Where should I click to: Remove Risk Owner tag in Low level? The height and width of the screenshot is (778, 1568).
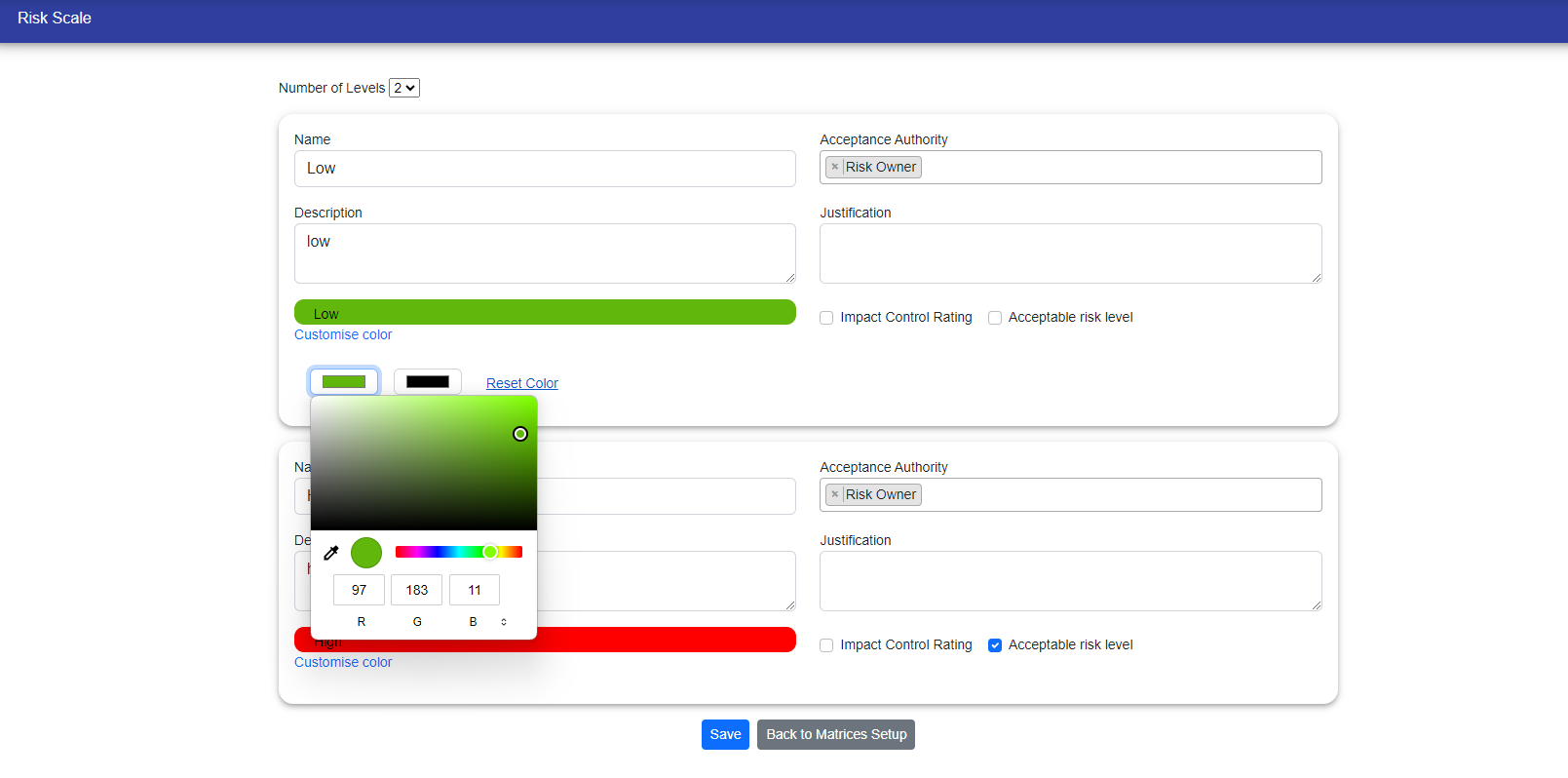click(835, 167)
